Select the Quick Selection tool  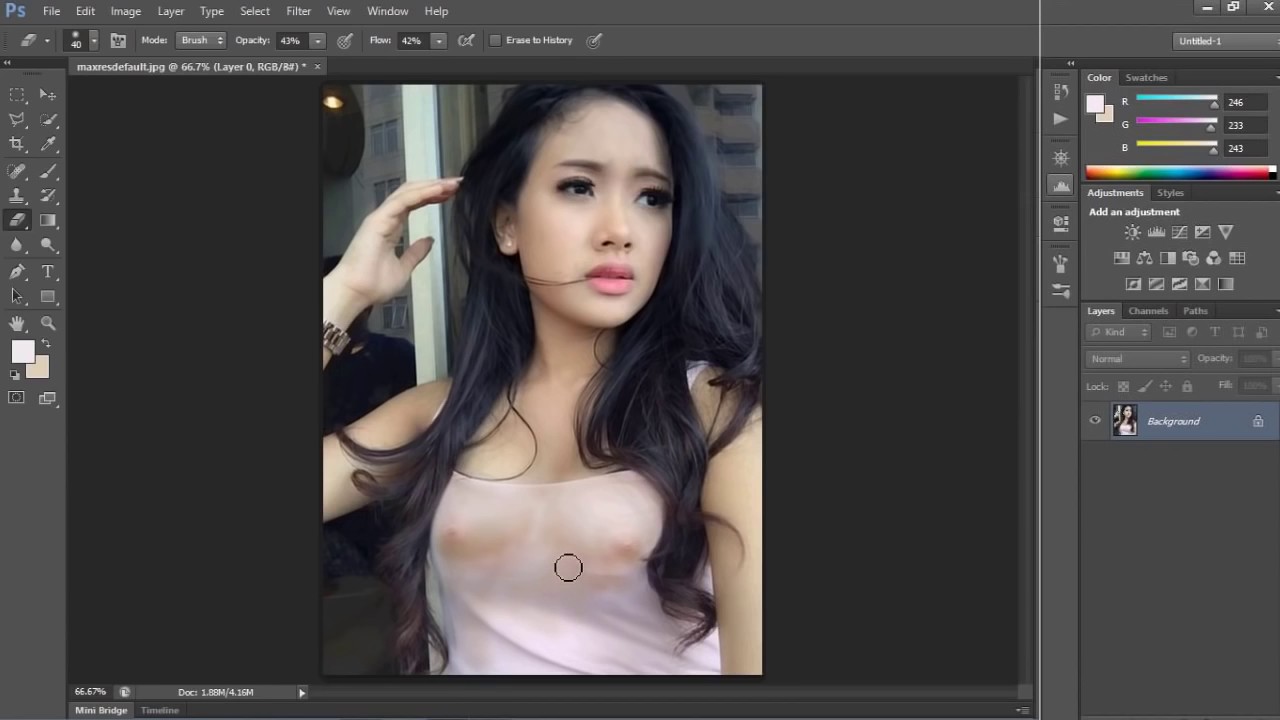tap(47, 119)
